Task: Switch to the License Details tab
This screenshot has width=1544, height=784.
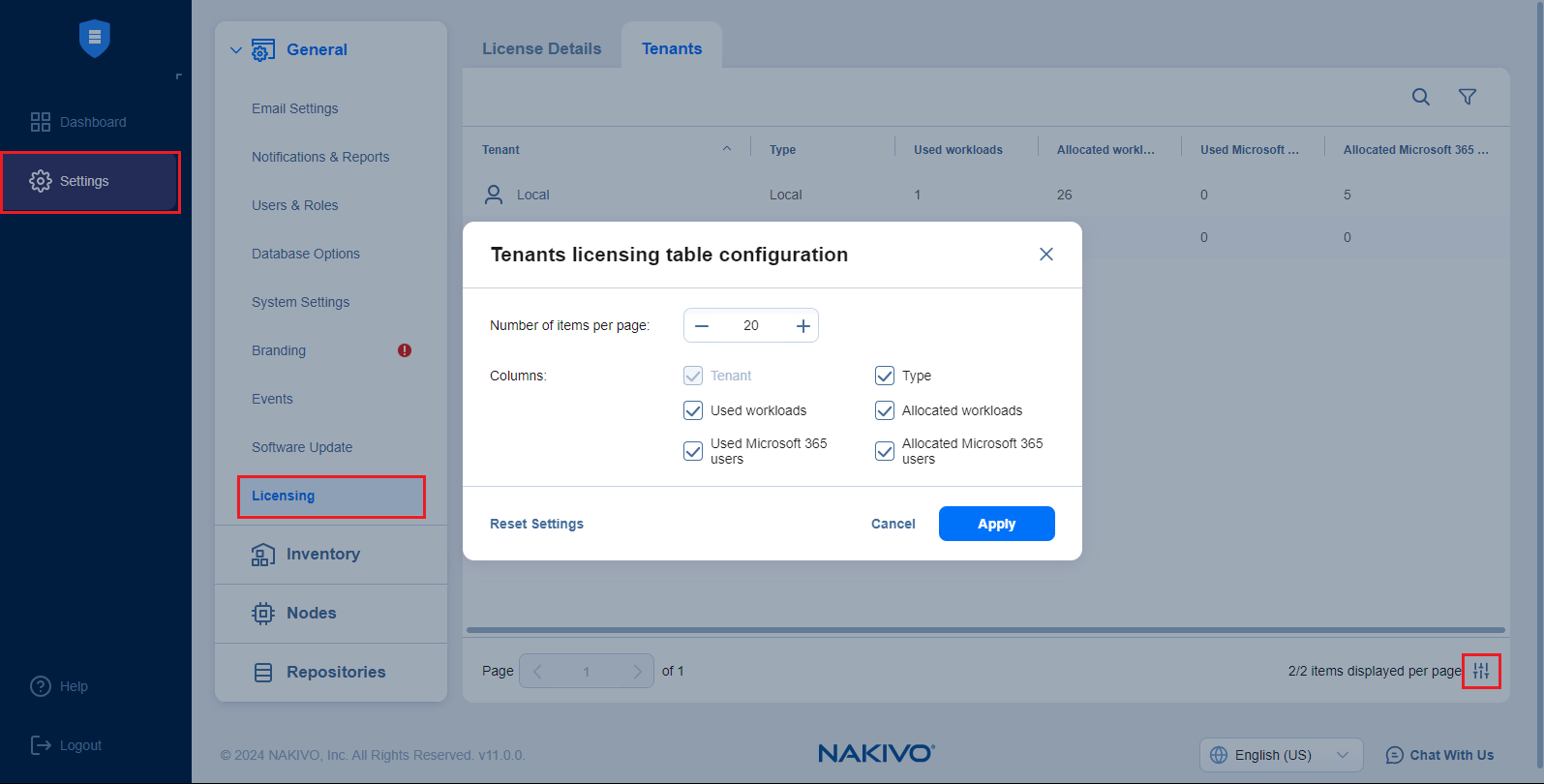Action: coord(541,48)
